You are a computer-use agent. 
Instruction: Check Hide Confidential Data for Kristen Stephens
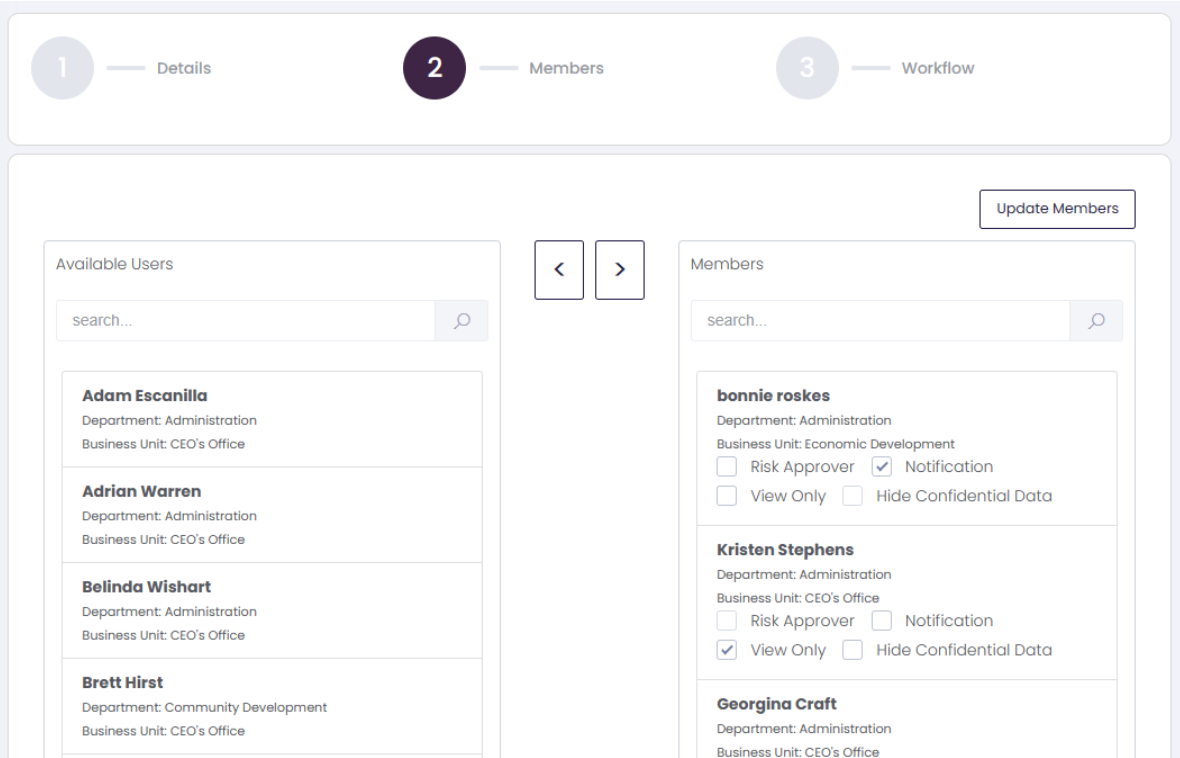coord(853,650)
